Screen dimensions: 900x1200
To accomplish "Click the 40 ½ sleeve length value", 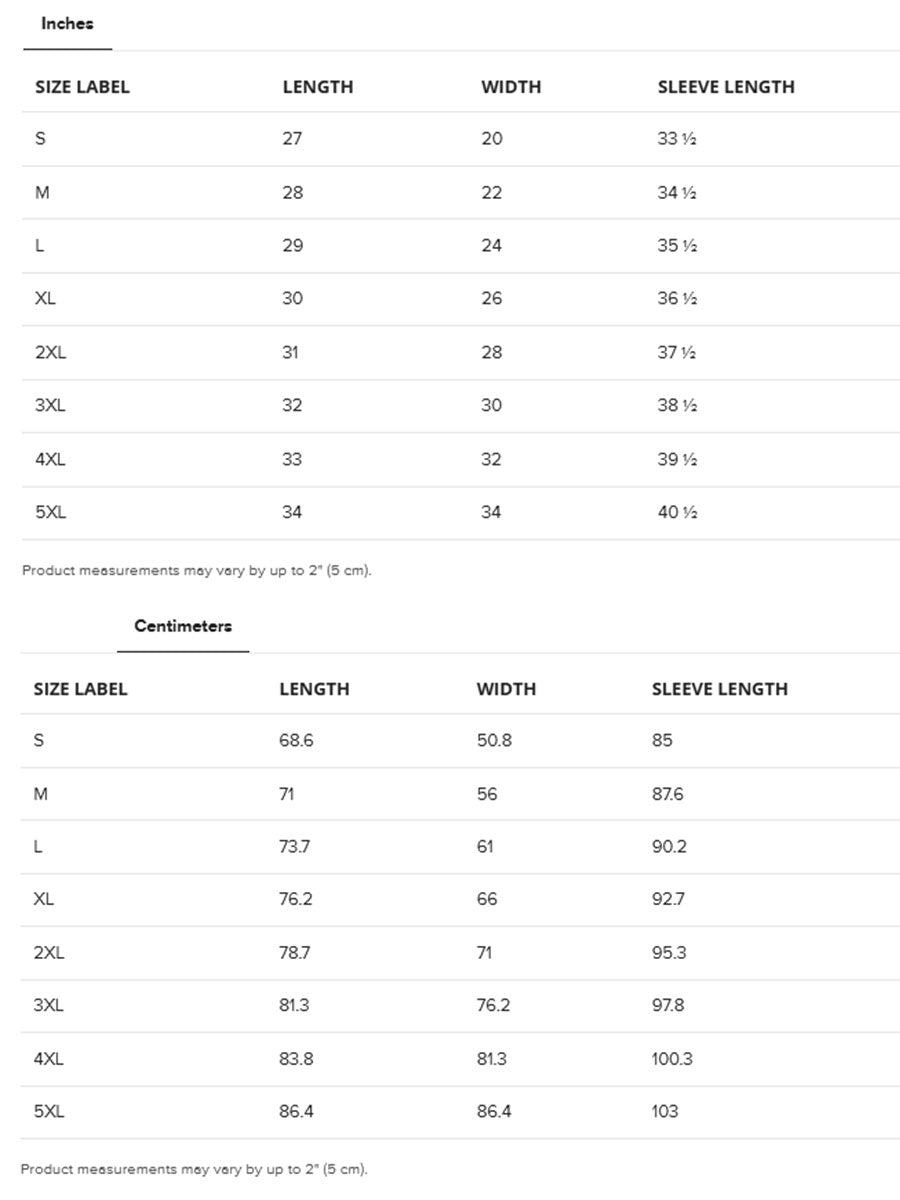I will (677, 513).
